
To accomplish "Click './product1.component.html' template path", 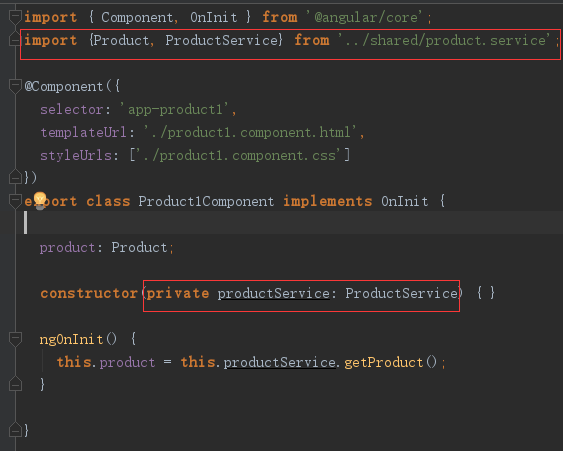I will click(250, 132).
